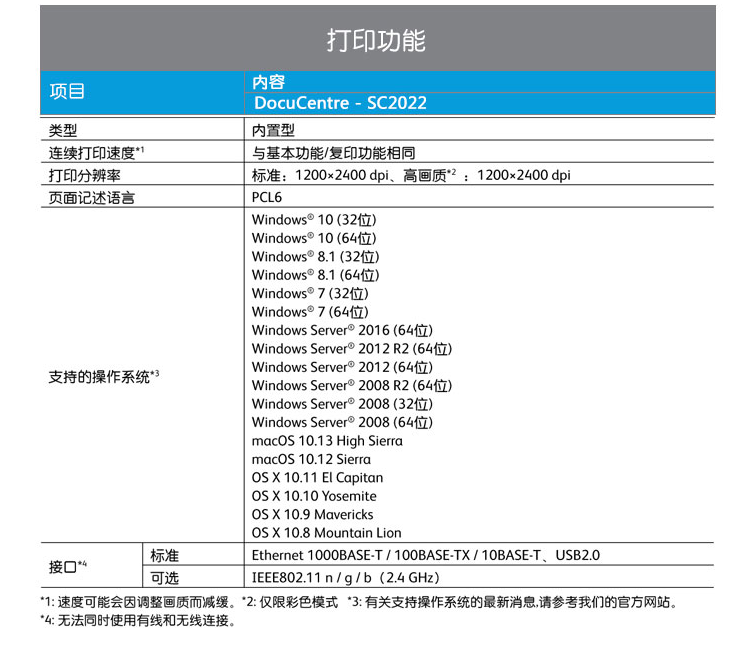Viewport: 750px width, 650px height.
Task: Select the 1200×2400 dpi resolution value
Action: tap(411, 175)
